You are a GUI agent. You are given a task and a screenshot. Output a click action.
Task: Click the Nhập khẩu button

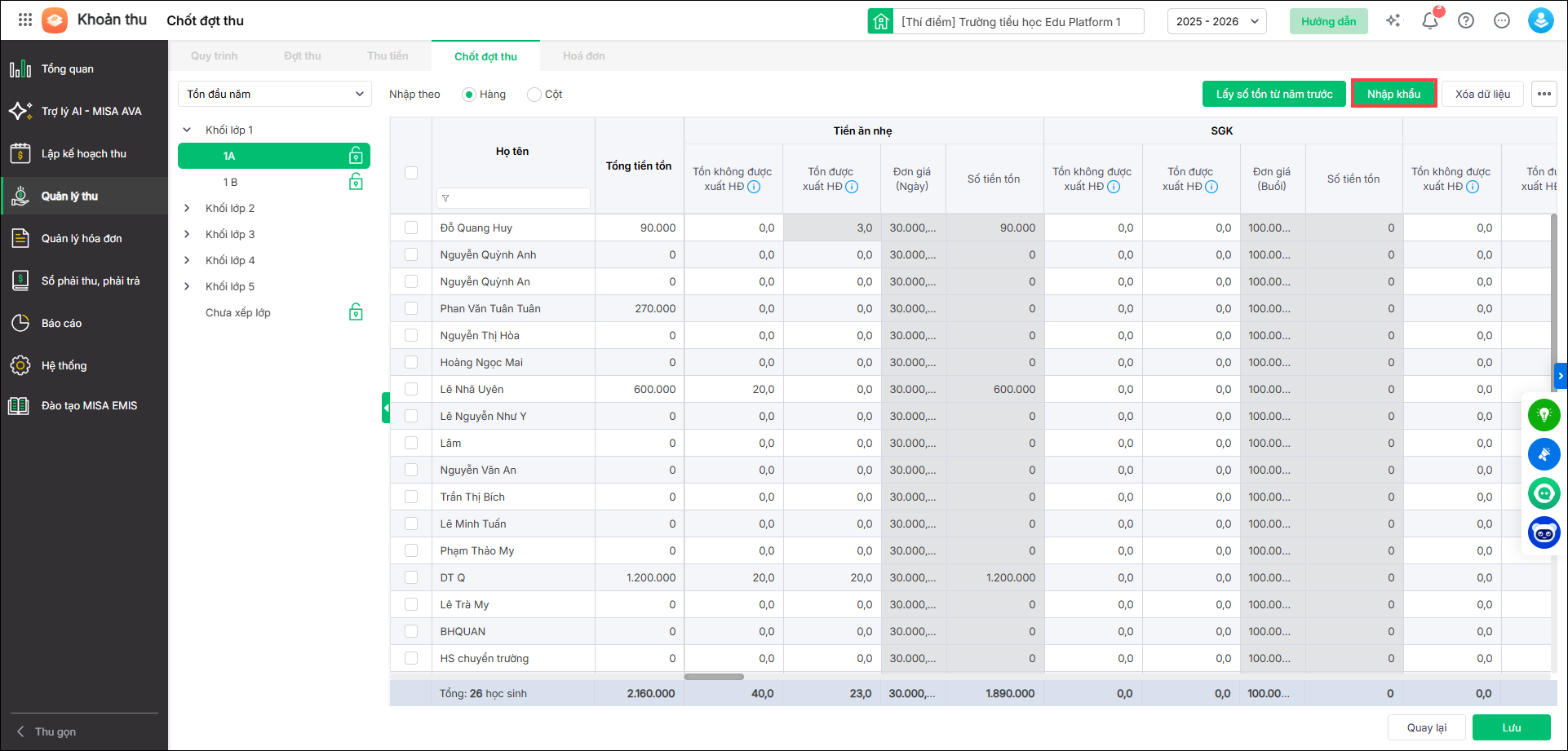[1393, 94]
